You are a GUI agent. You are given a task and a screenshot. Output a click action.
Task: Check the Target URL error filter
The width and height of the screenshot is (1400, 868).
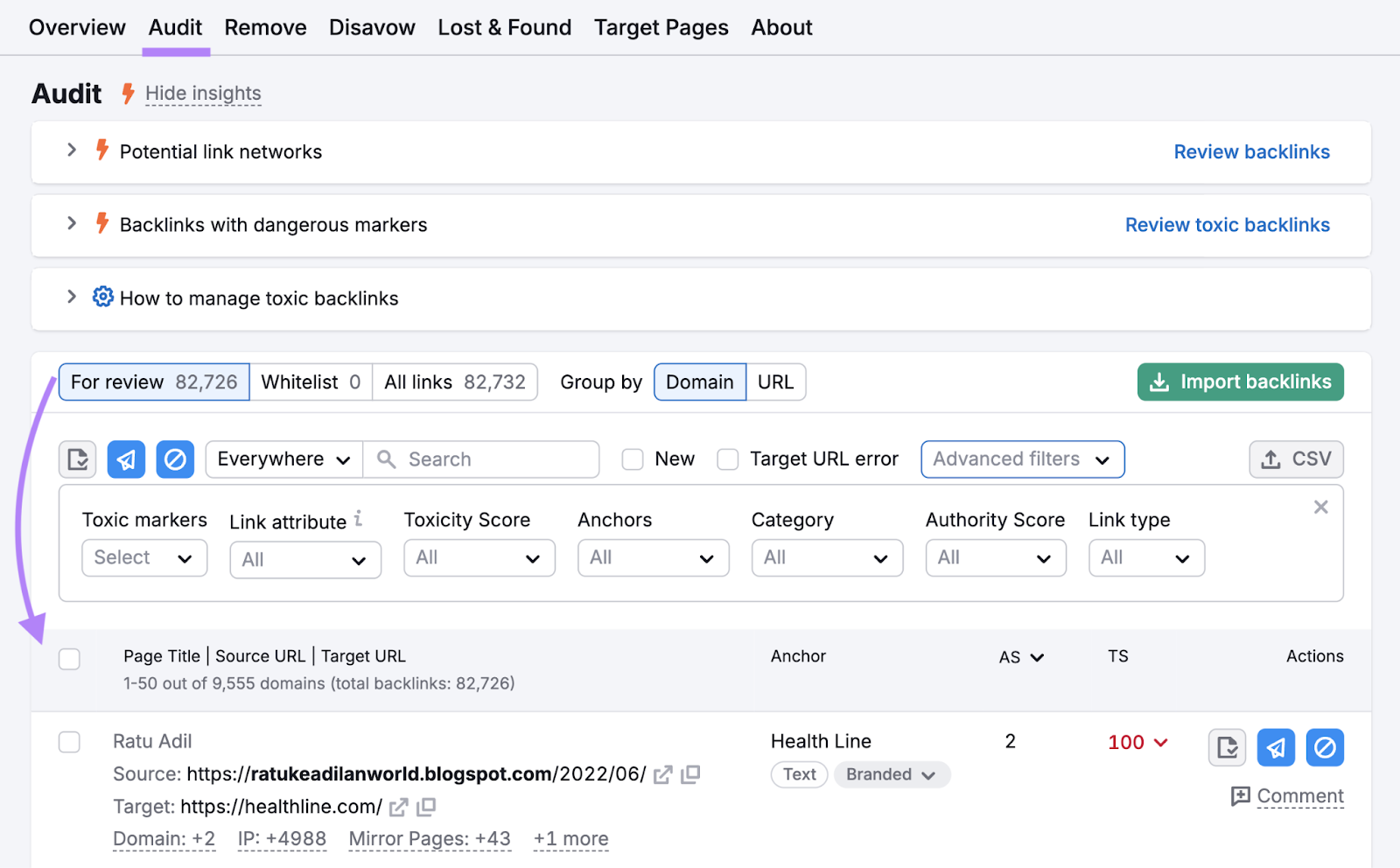pos(728,458)
